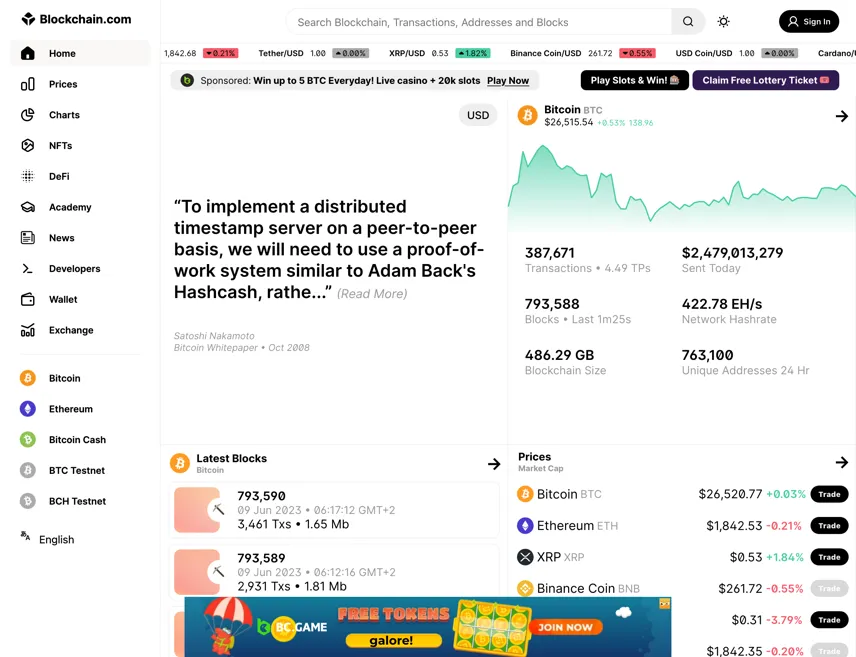
Task: Click the Bitcoin price chart area
Action: click(x=681, y=186)
